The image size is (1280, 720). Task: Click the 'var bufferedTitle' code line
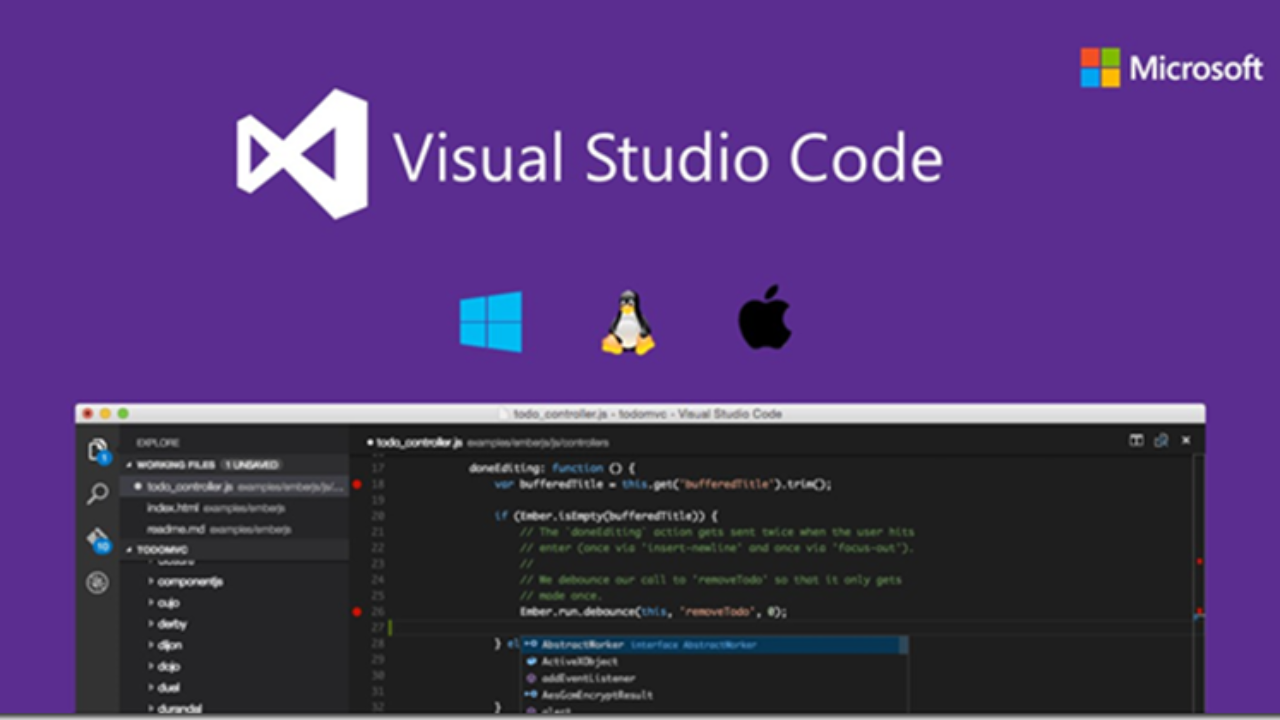(663, 484)
